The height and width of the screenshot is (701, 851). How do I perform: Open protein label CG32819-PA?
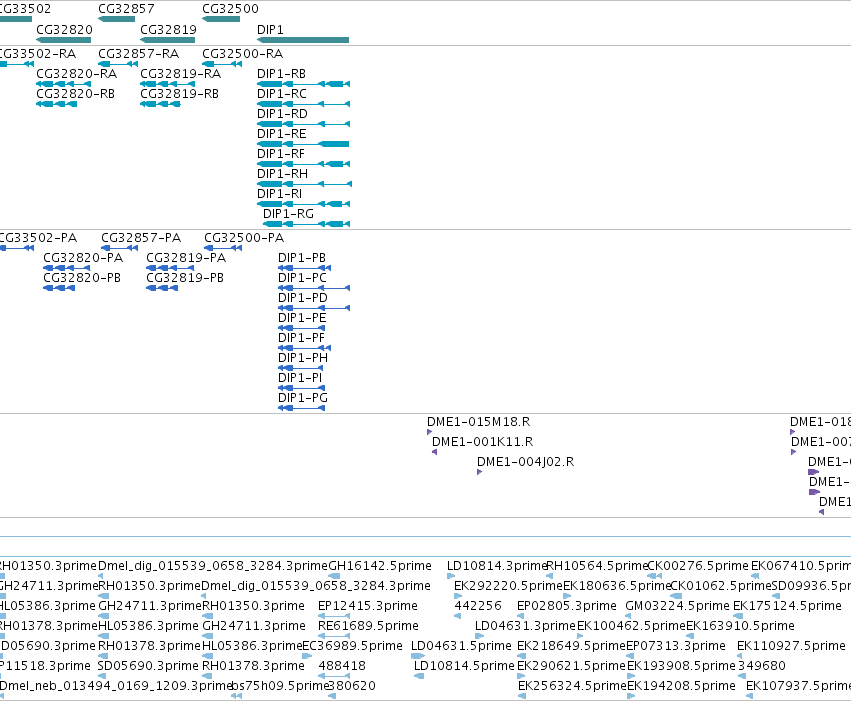pyautogui.click(x=186, y=258)
